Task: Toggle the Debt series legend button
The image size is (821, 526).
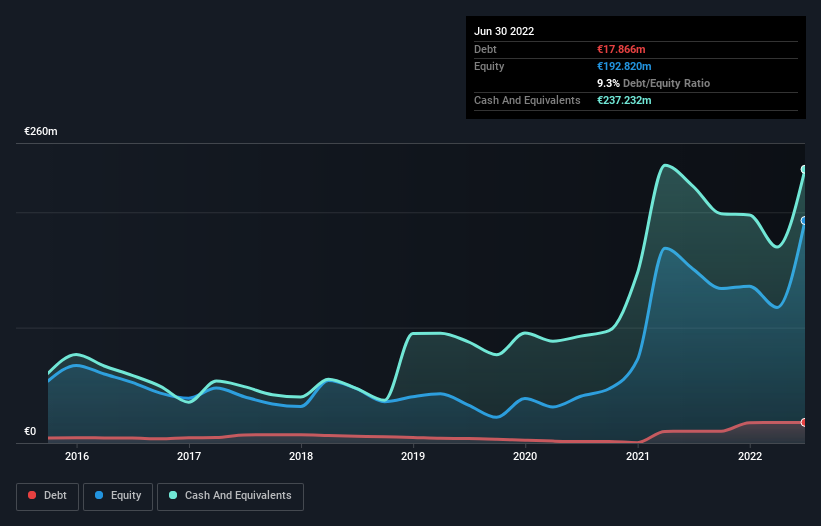Action: (47, 496)
